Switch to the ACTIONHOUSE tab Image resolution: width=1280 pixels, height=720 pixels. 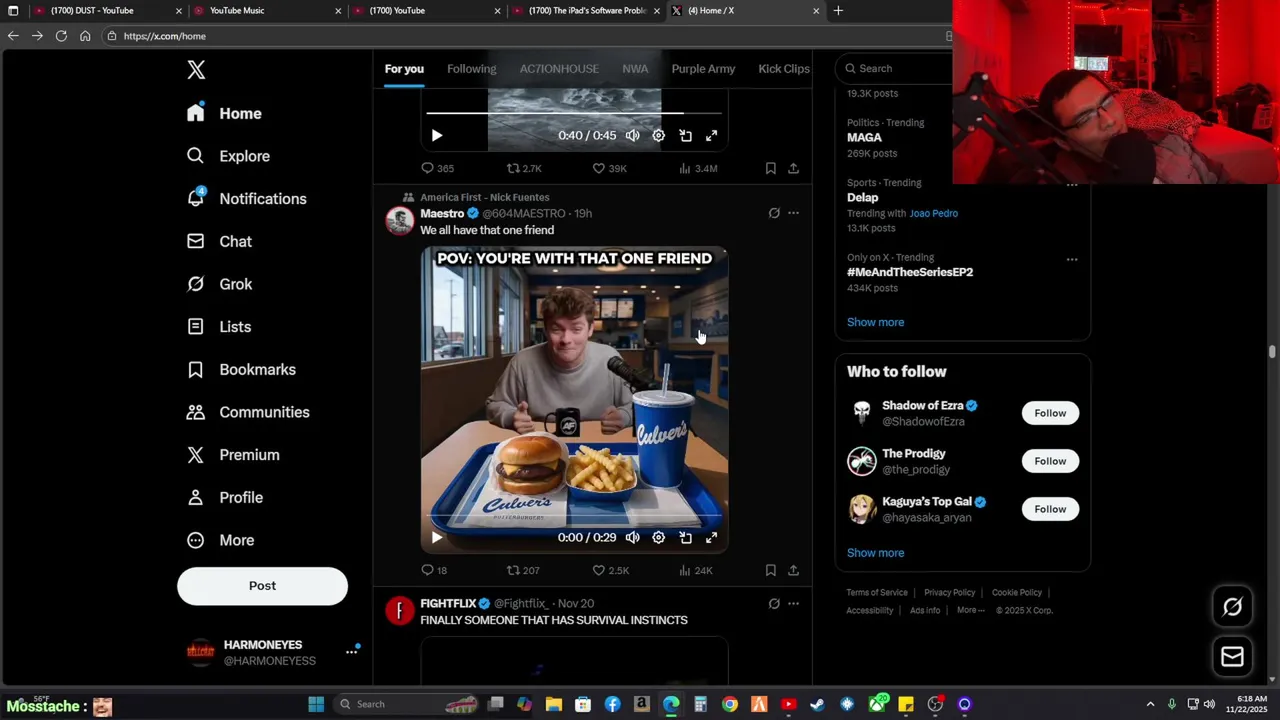pos(559,69)
